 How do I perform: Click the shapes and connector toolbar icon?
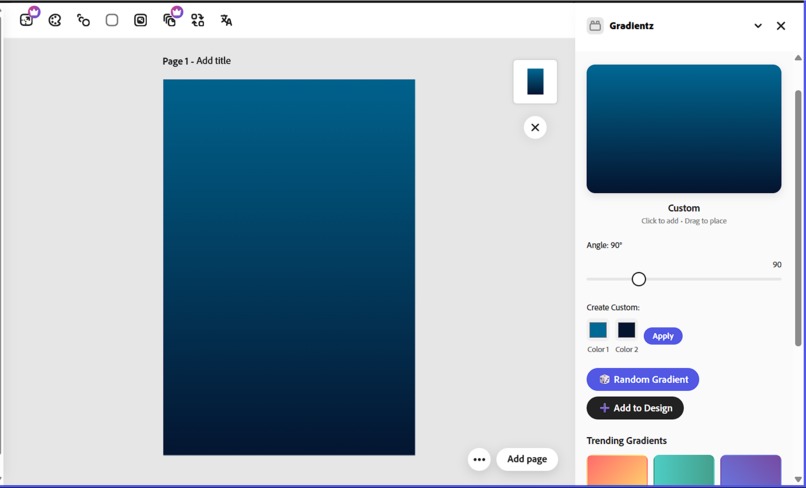pyautogui.click(x=83, y=20)
